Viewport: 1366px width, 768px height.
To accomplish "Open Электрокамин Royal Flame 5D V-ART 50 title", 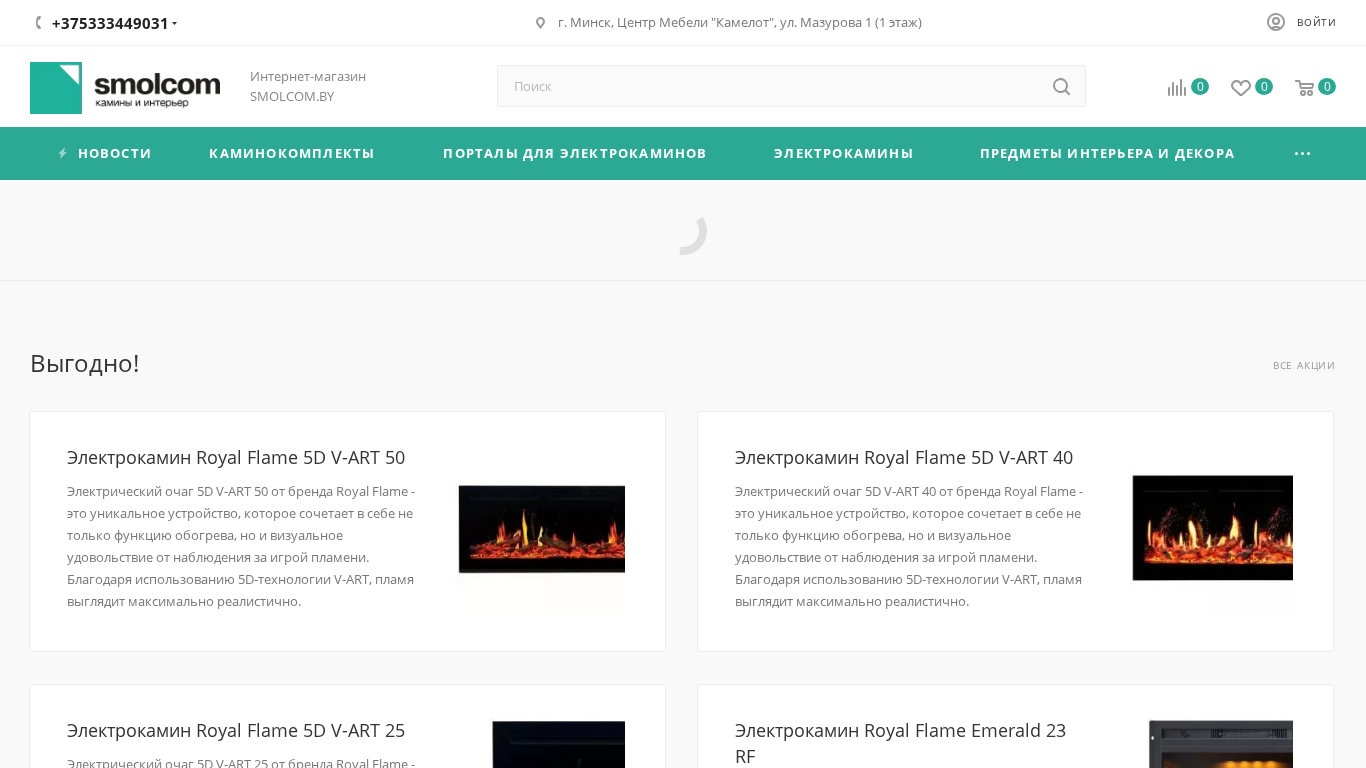I will tap(236, 457).
